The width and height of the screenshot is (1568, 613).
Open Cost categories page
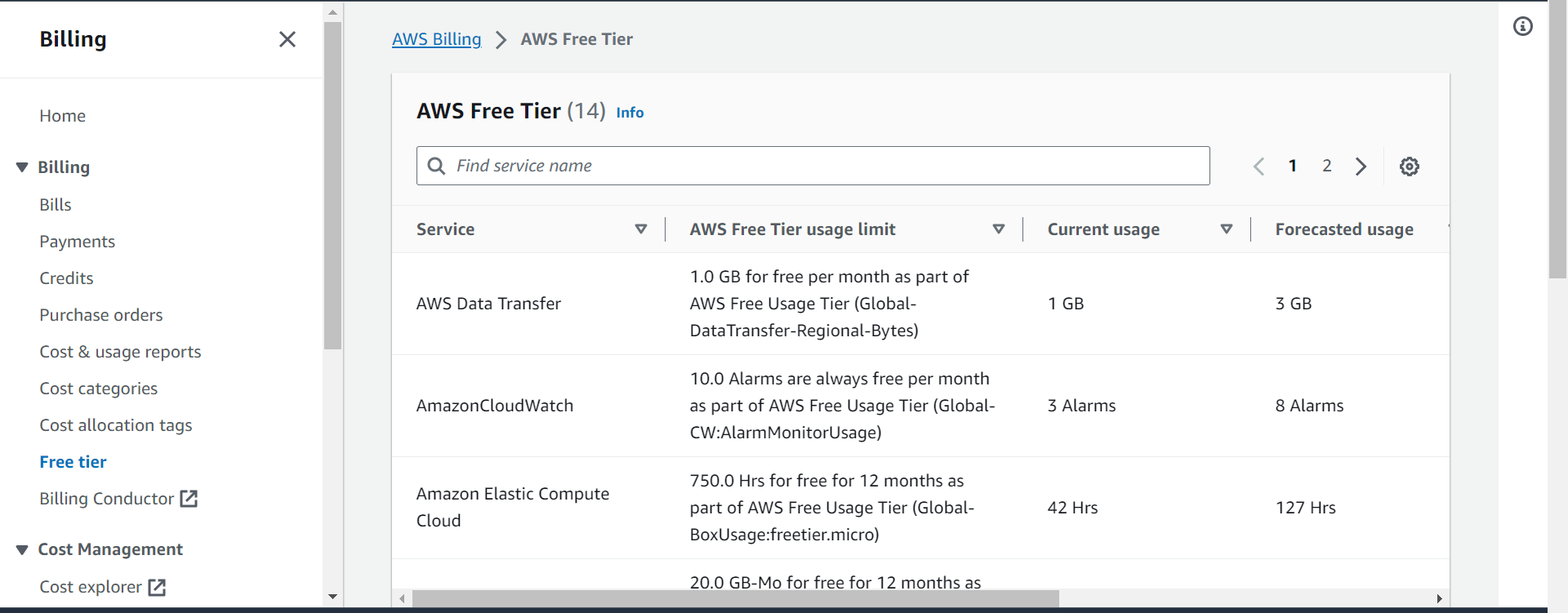click(x=99, y=389)
